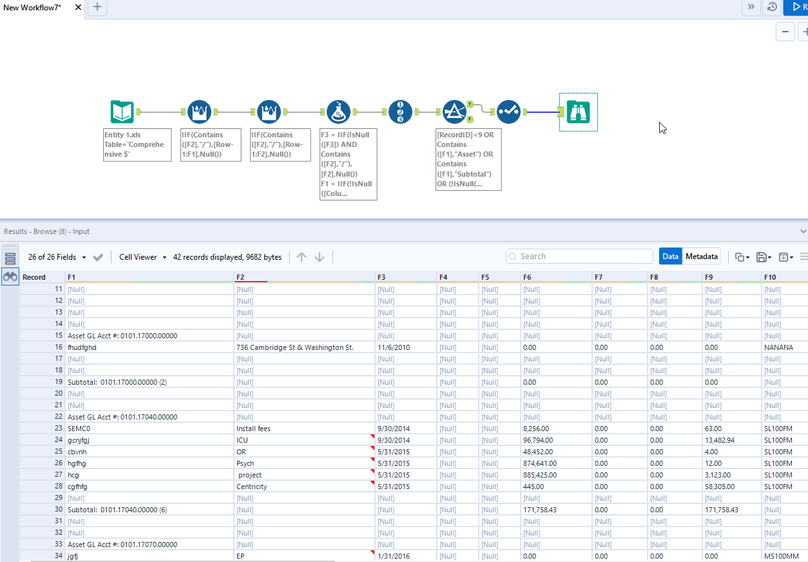Click the Formula annotation 'F3 = IIF(IsNull'
This screenshot has height=562, width=808.
click(348, 164)
